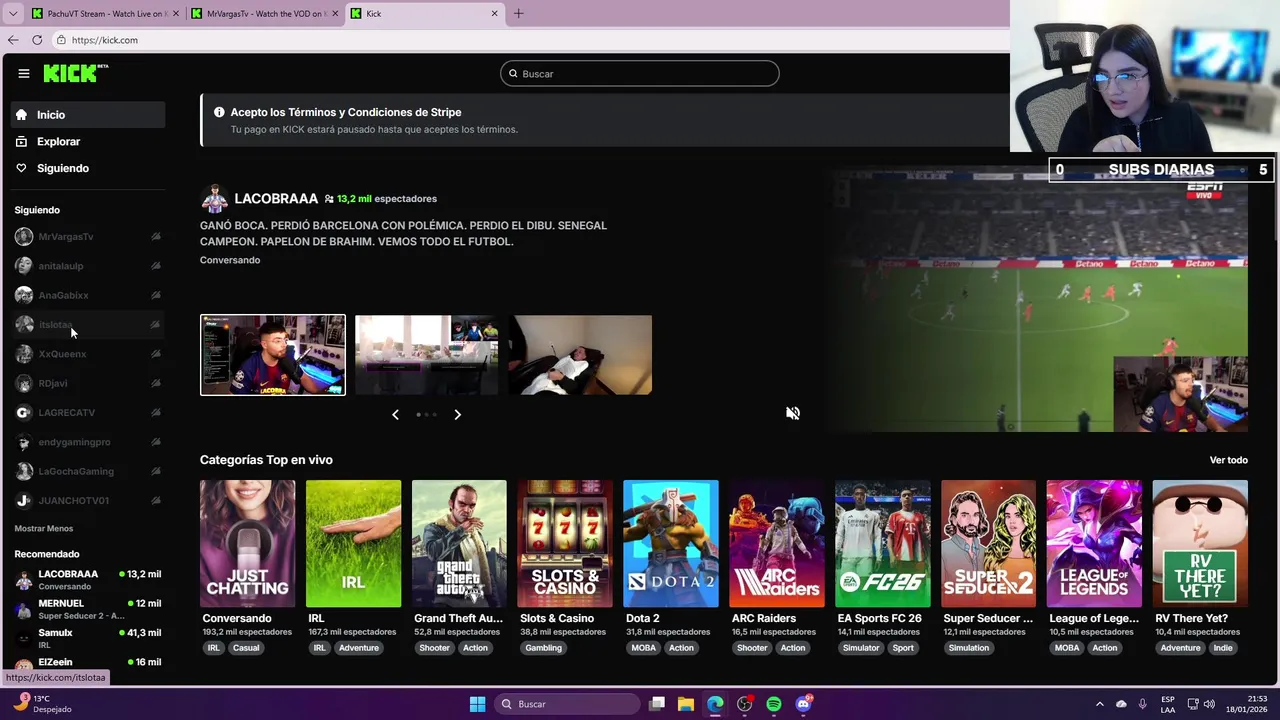Open followed channel XxQueenx
The image size is (1280, 720).
coord(88,354)
